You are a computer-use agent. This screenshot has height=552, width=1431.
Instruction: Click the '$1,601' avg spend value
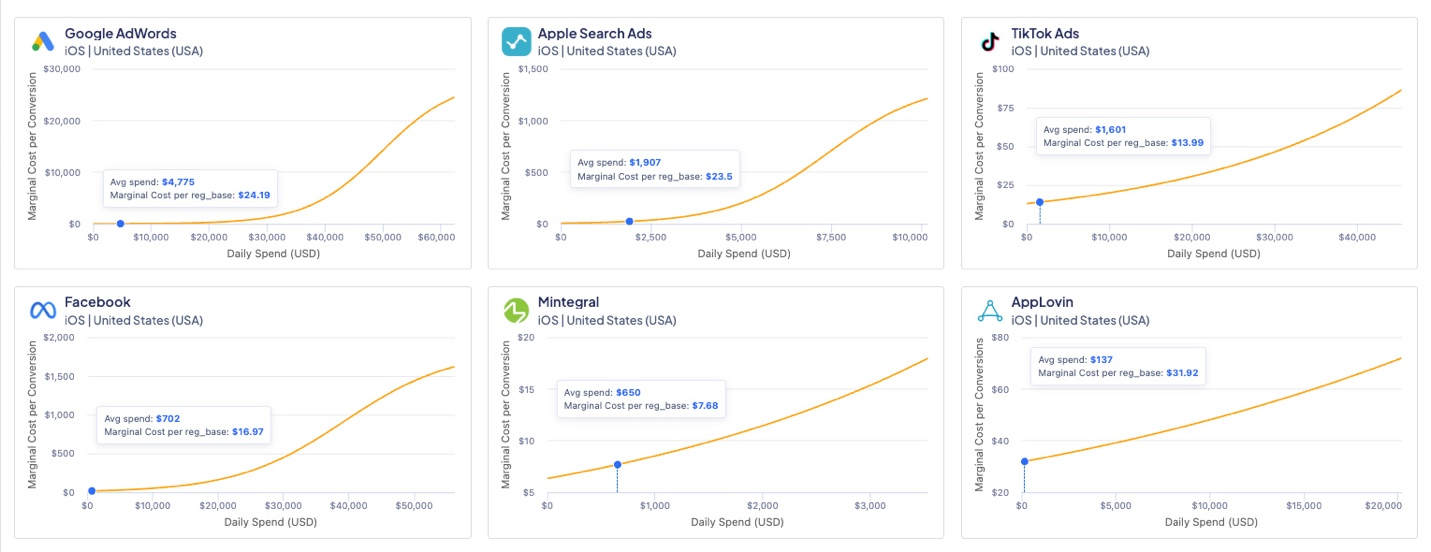[x=1111, y=129]
